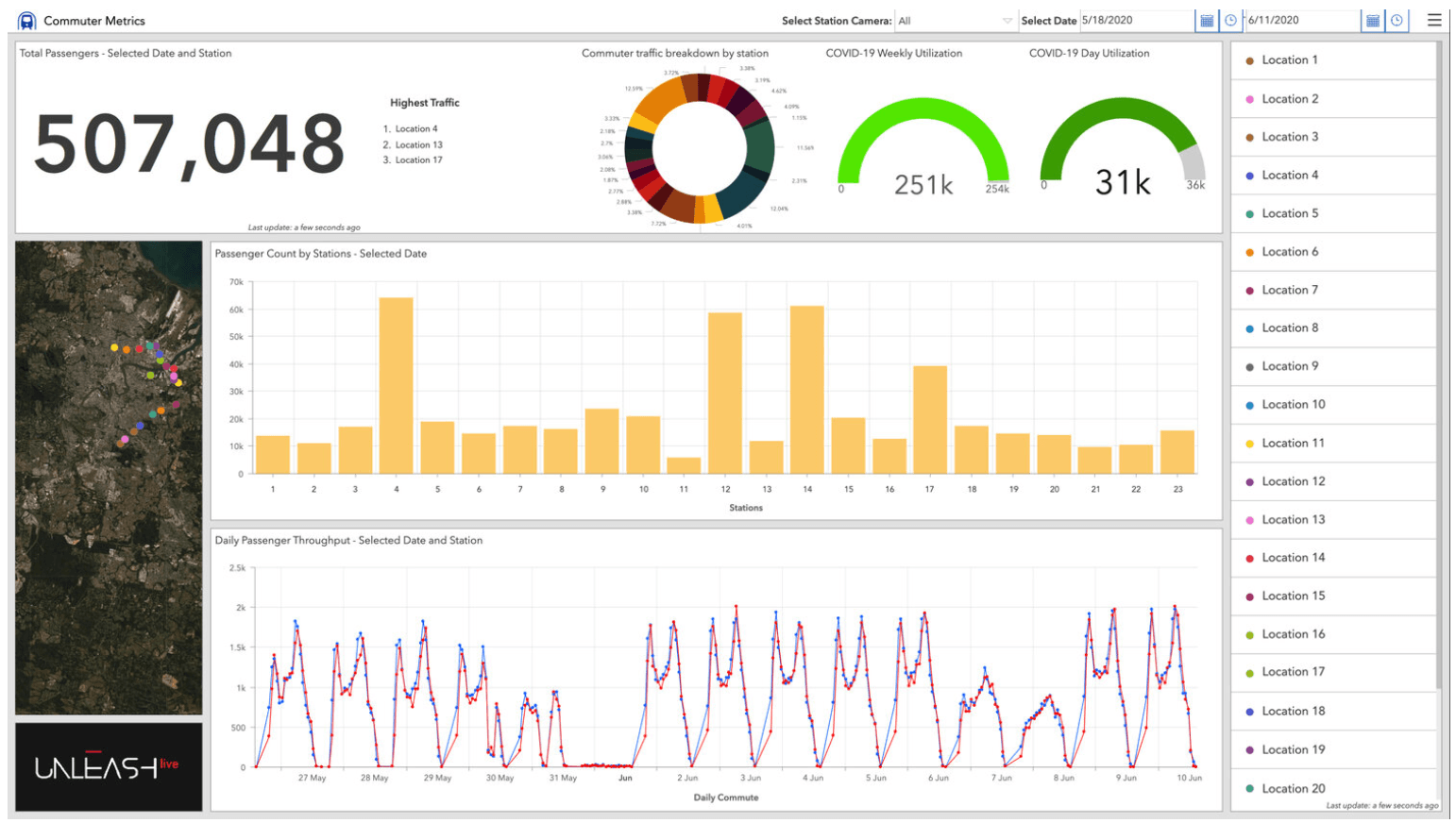Select Location 1 legend dot

(x=1249, y=60)
